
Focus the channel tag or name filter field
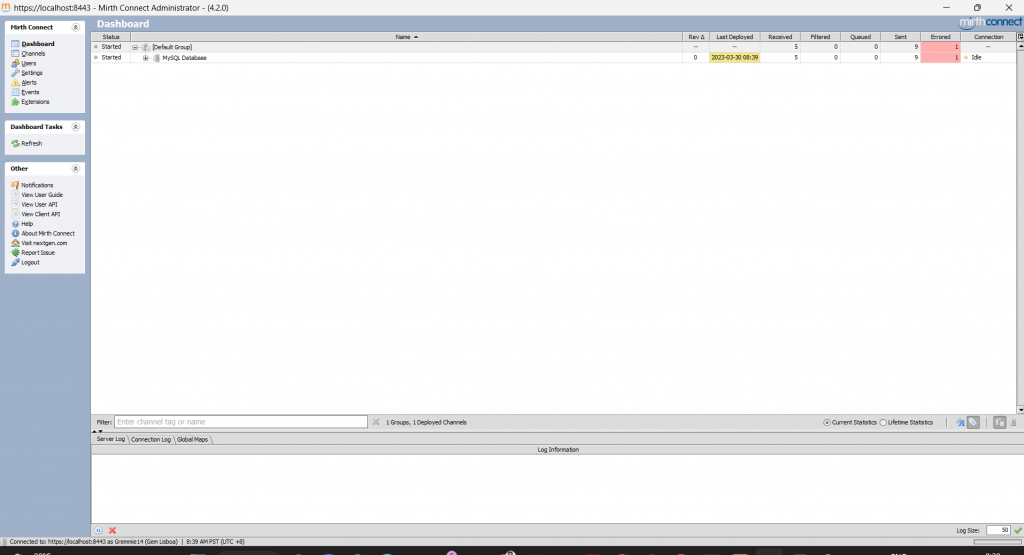tap(241, 422)
